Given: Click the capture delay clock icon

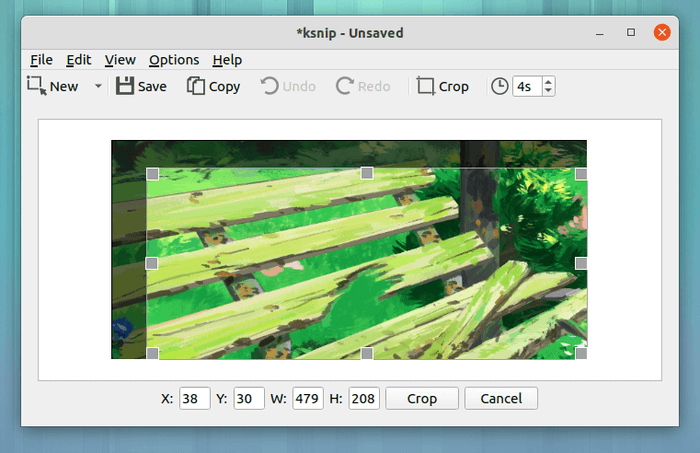Looking at the screenshot, I should [x=500, y=86].
